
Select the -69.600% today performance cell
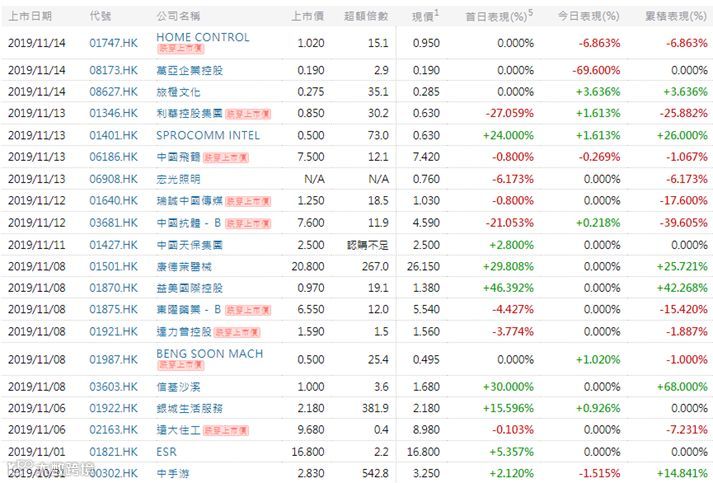(596, 70)
